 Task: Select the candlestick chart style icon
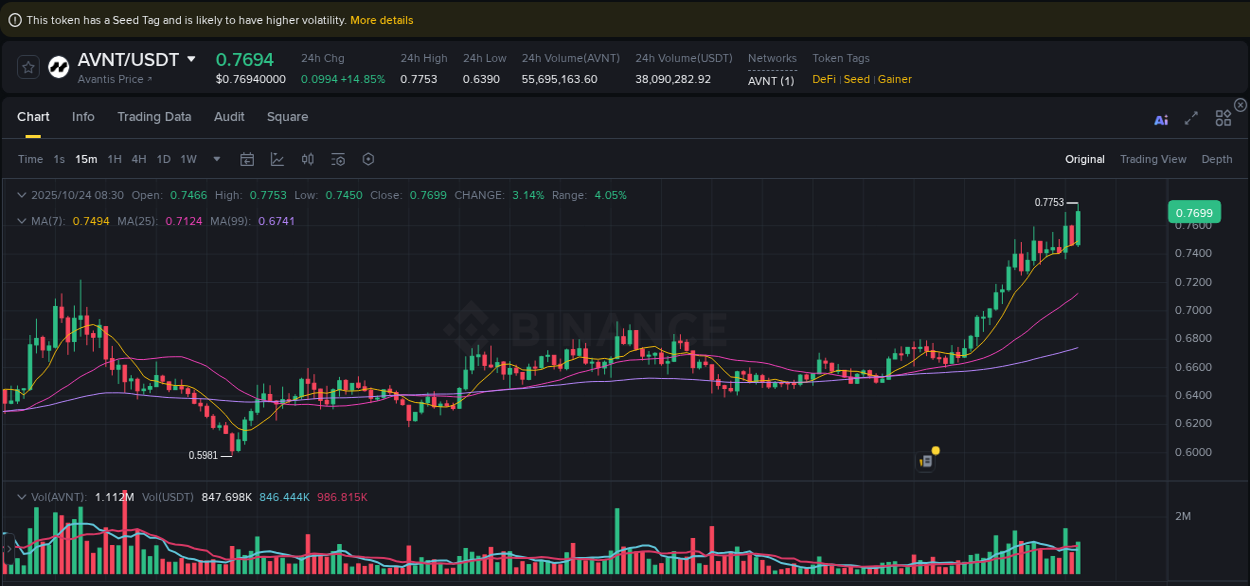click(308, 159)
